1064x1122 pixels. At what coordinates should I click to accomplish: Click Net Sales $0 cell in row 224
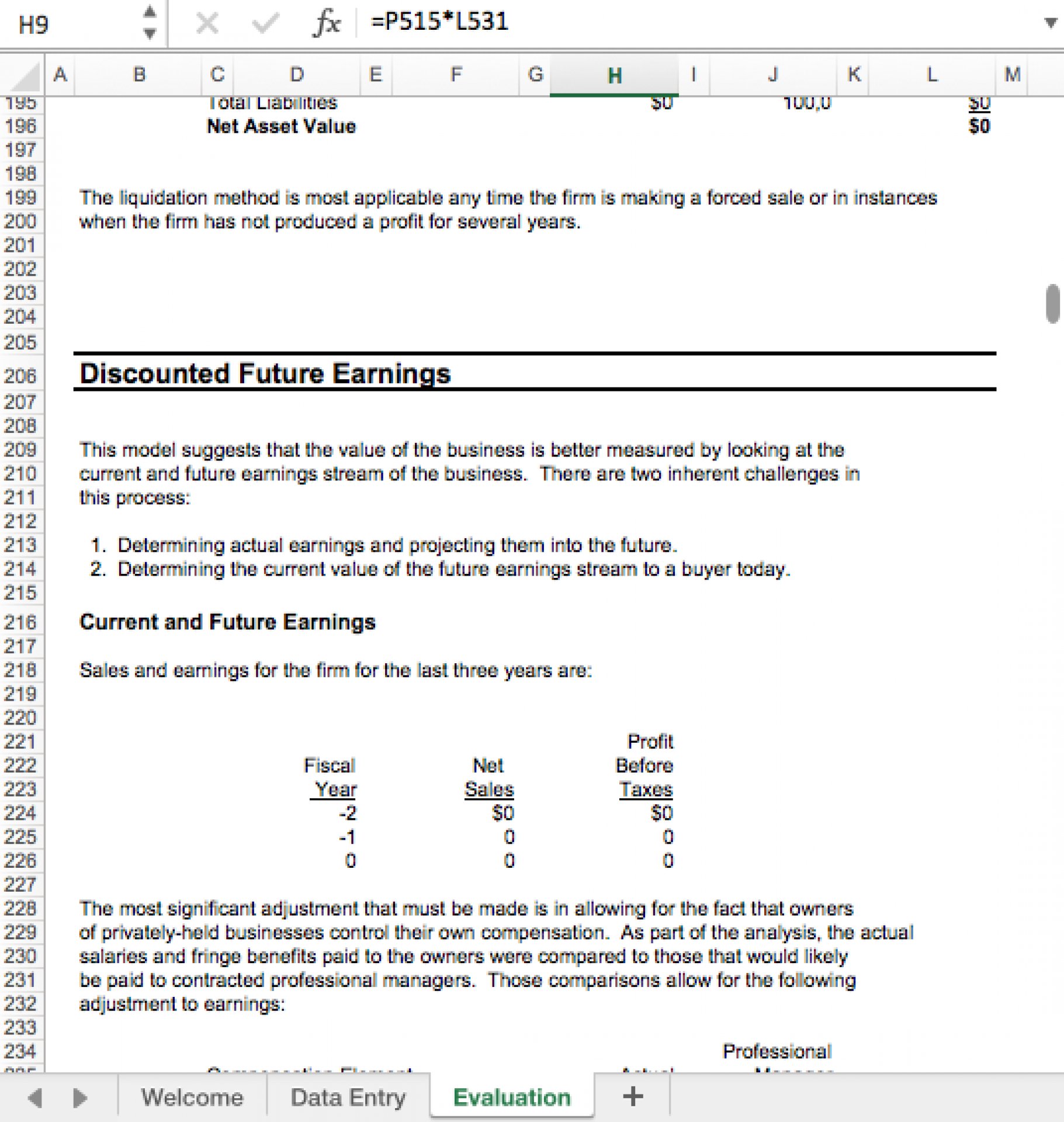click(x=503, y=813)
